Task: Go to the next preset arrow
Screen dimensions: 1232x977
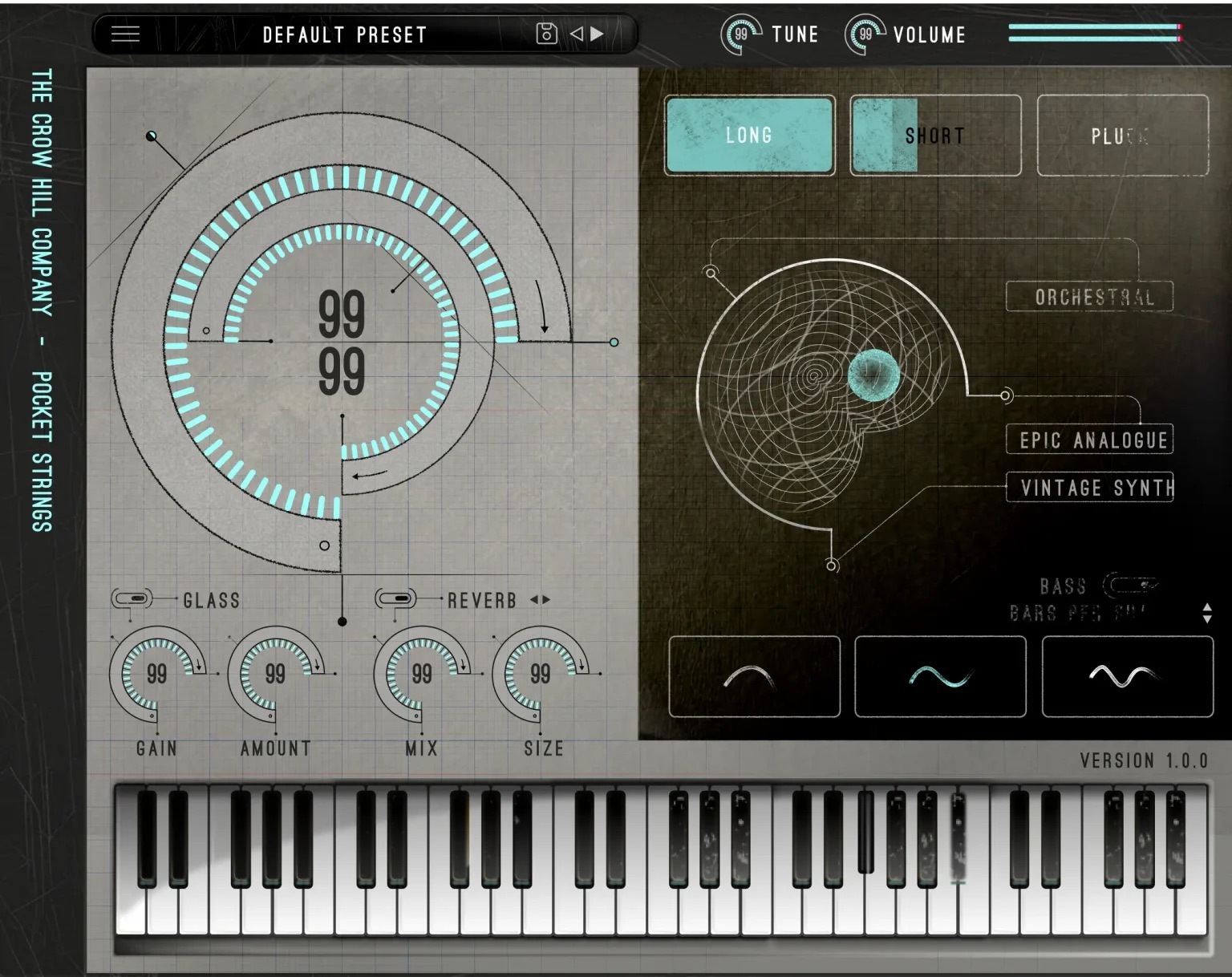Action: [597, 34]
